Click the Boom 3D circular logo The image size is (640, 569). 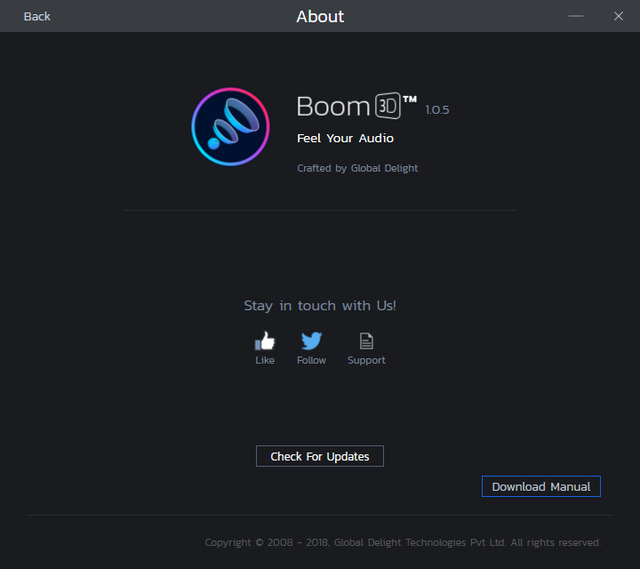click(231, 126)
